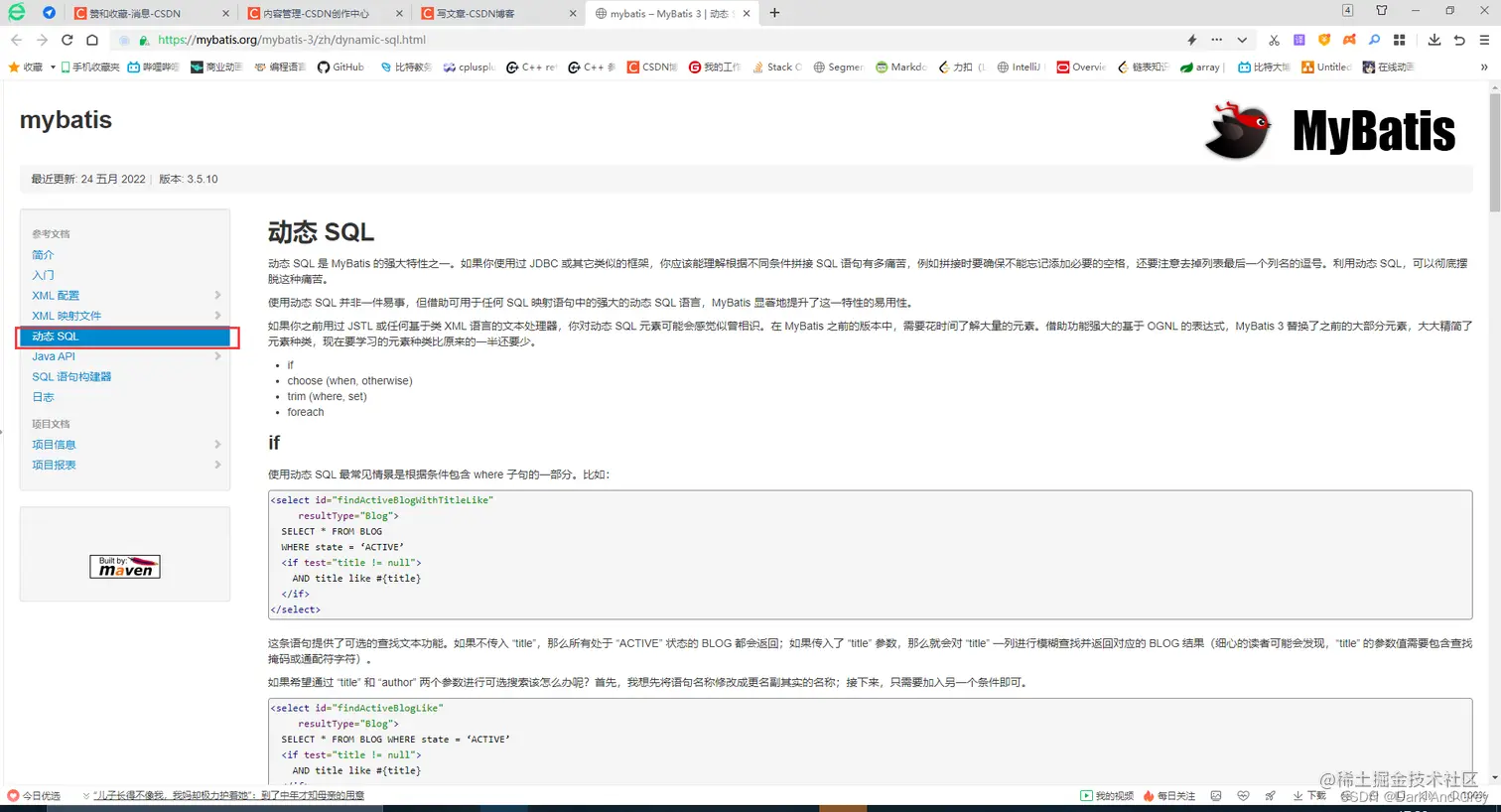
Task: Open the 哔哩哔哩 bookmark
Action: coord(154,67)
